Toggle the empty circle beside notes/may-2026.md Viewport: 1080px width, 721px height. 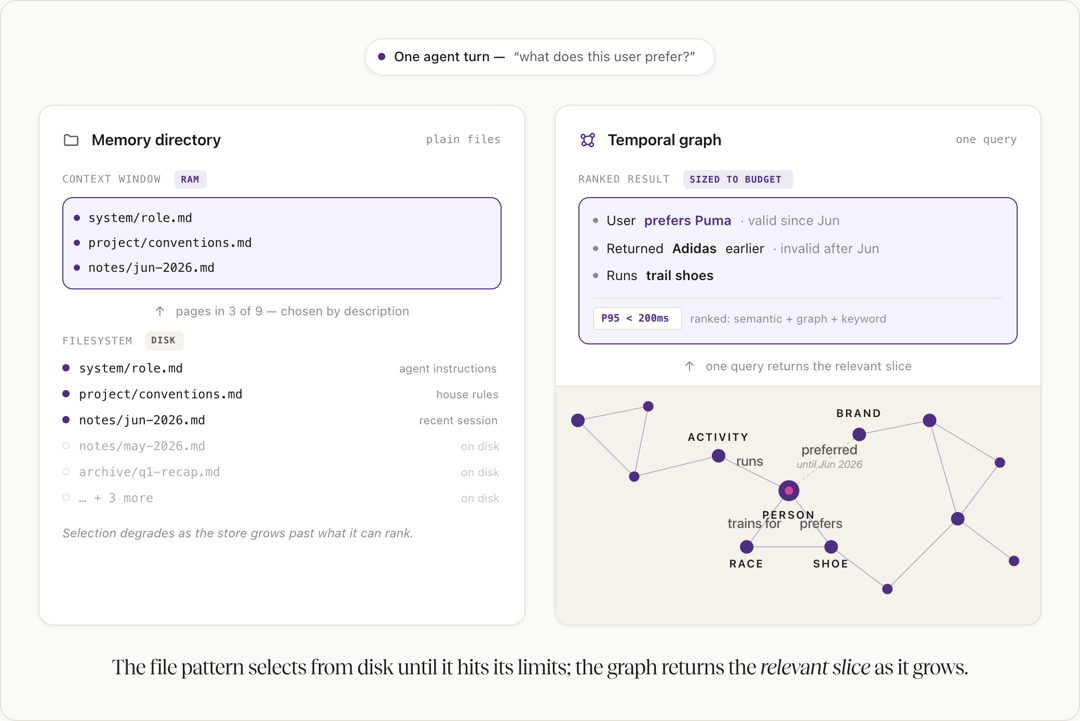[x=66, y=446]
